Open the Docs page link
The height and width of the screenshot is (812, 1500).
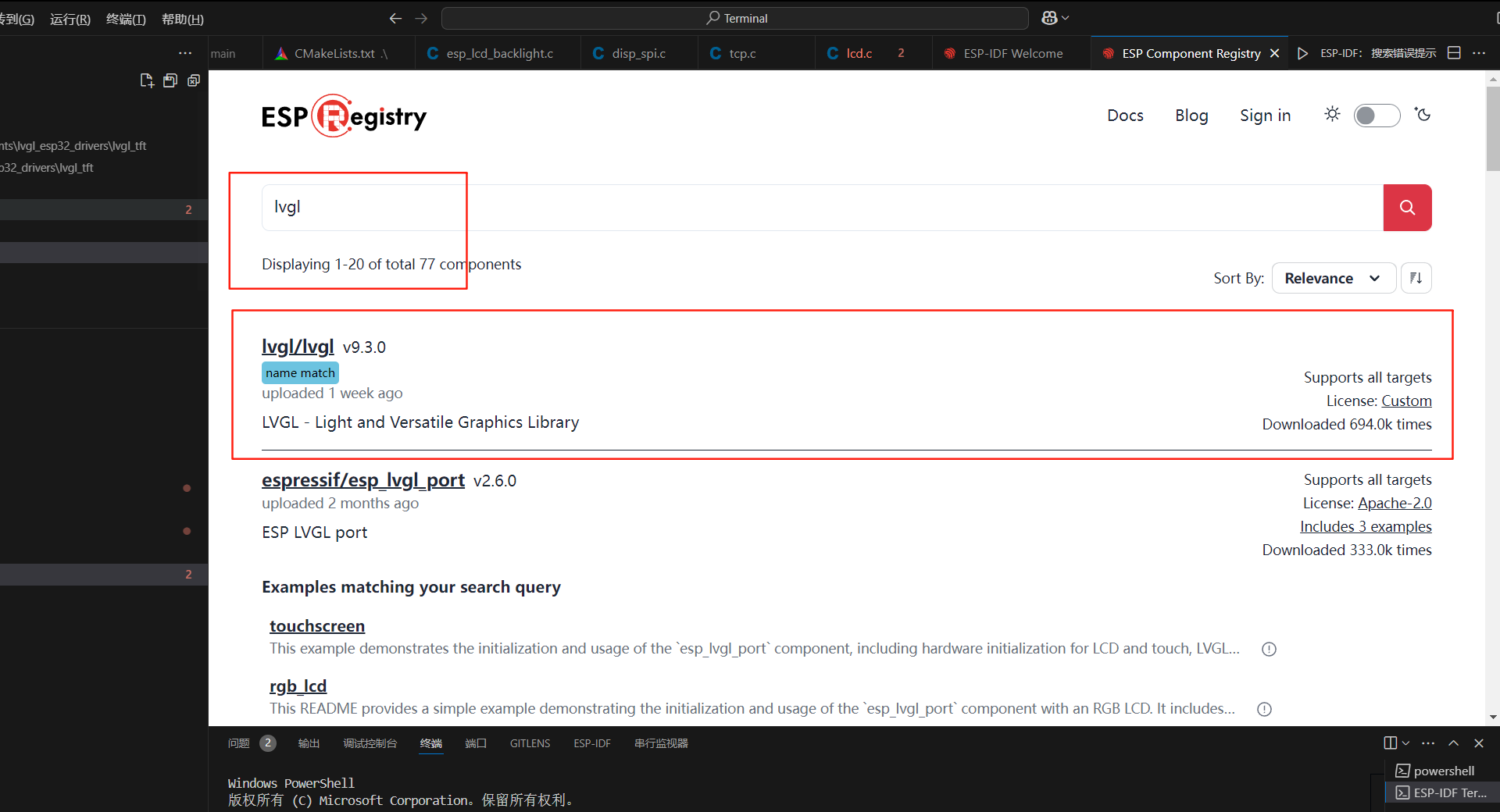(x=1125, y=116)
